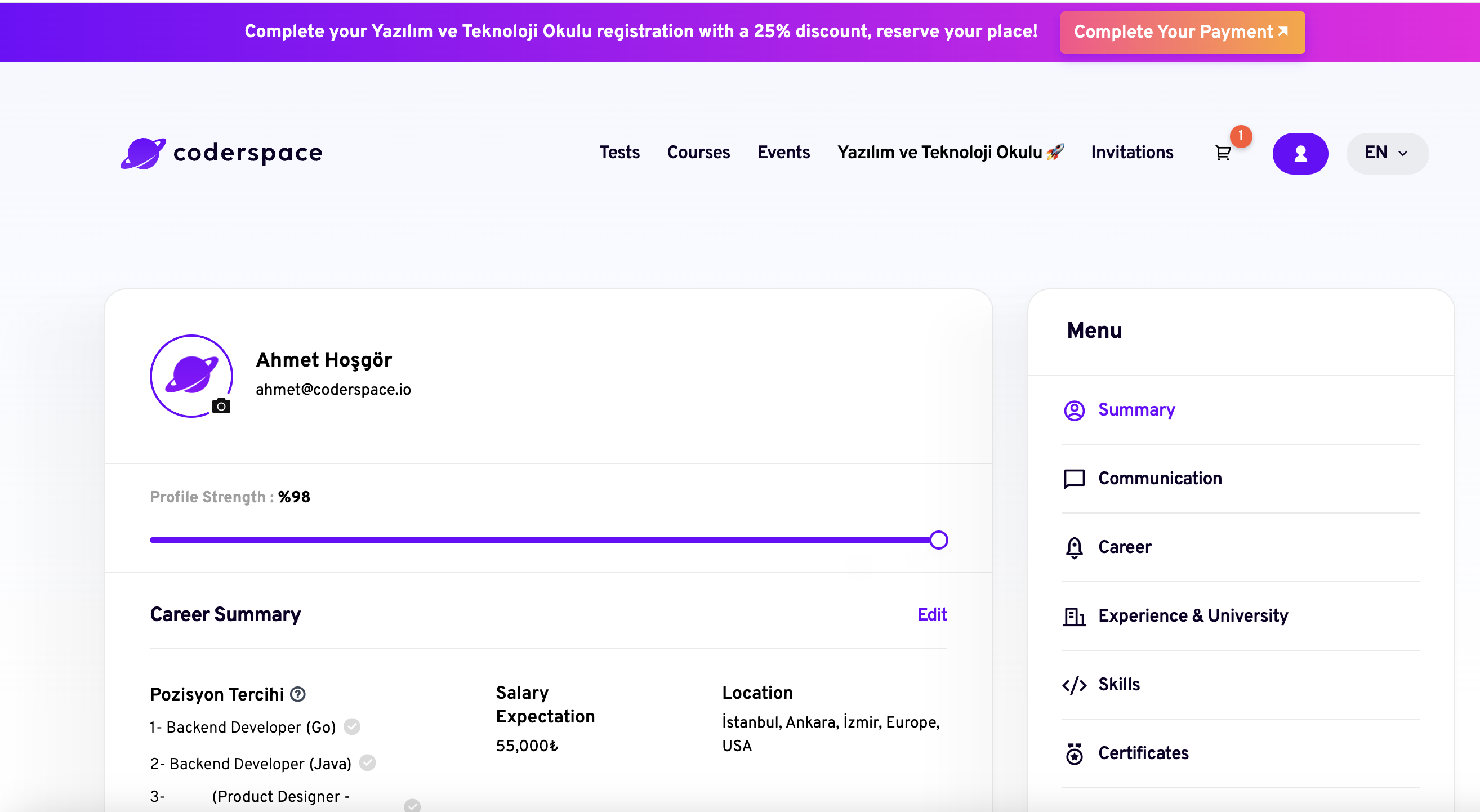The image size is (1480, 812).
Task: Click the Location heading
Action: [x=757, y=693]
